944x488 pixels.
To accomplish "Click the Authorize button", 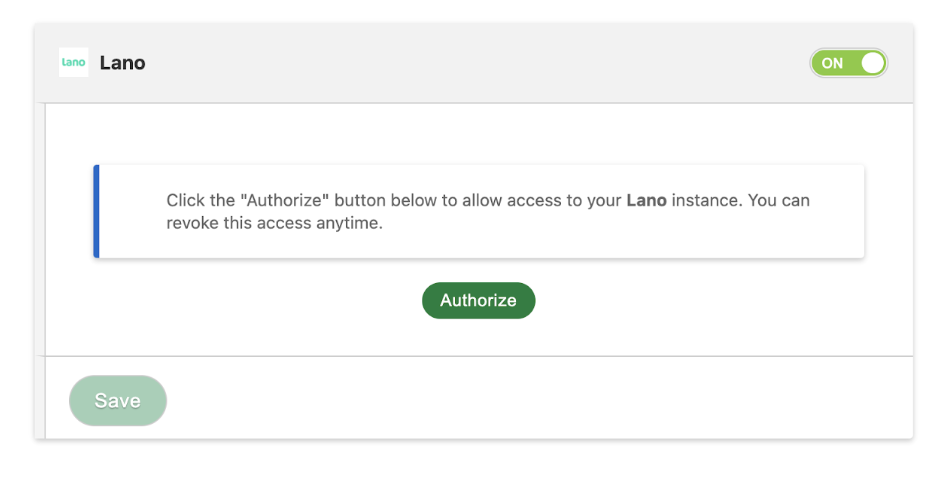I will (x=479, y=300).
